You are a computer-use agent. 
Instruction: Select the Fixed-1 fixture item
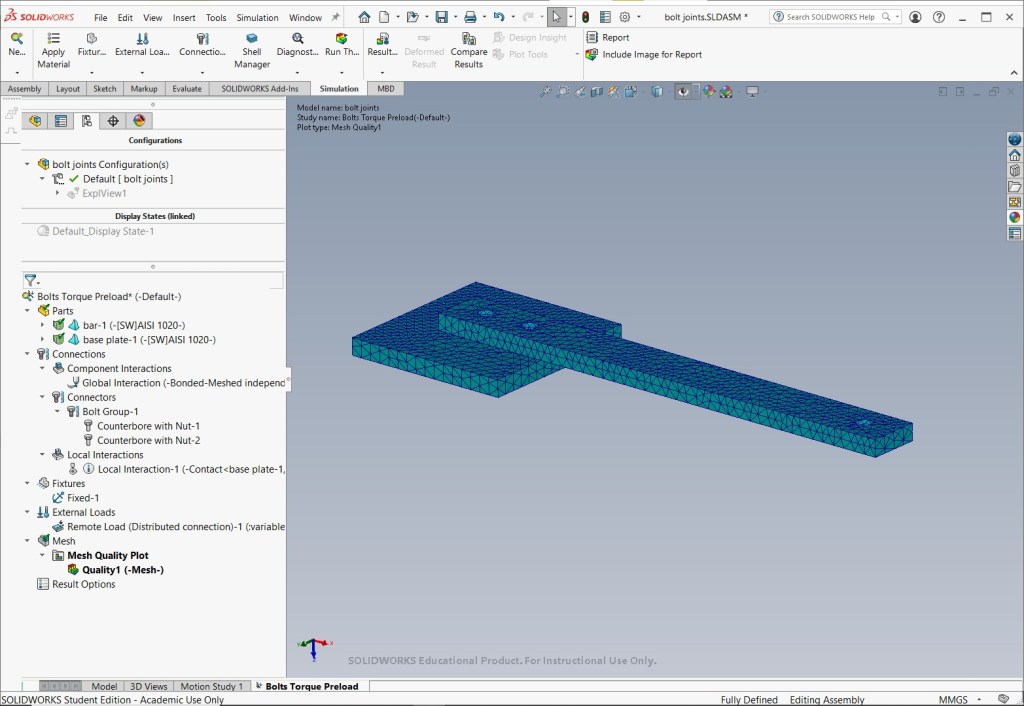point(83,498)
